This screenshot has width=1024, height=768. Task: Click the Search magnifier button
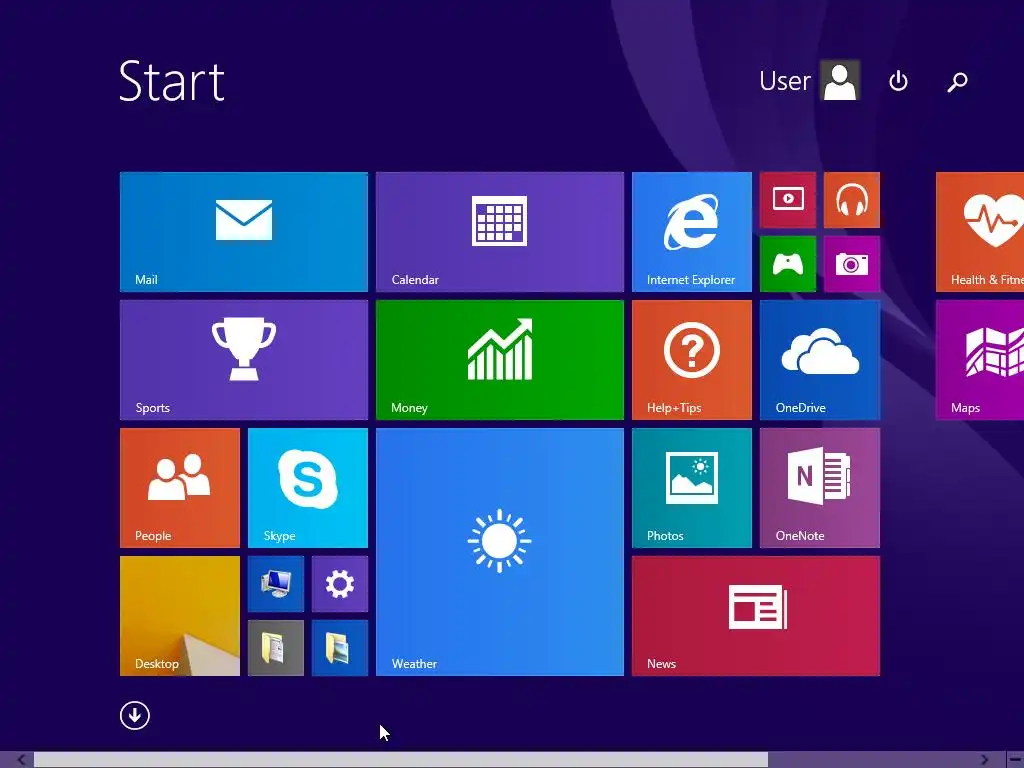click(957, 82)
